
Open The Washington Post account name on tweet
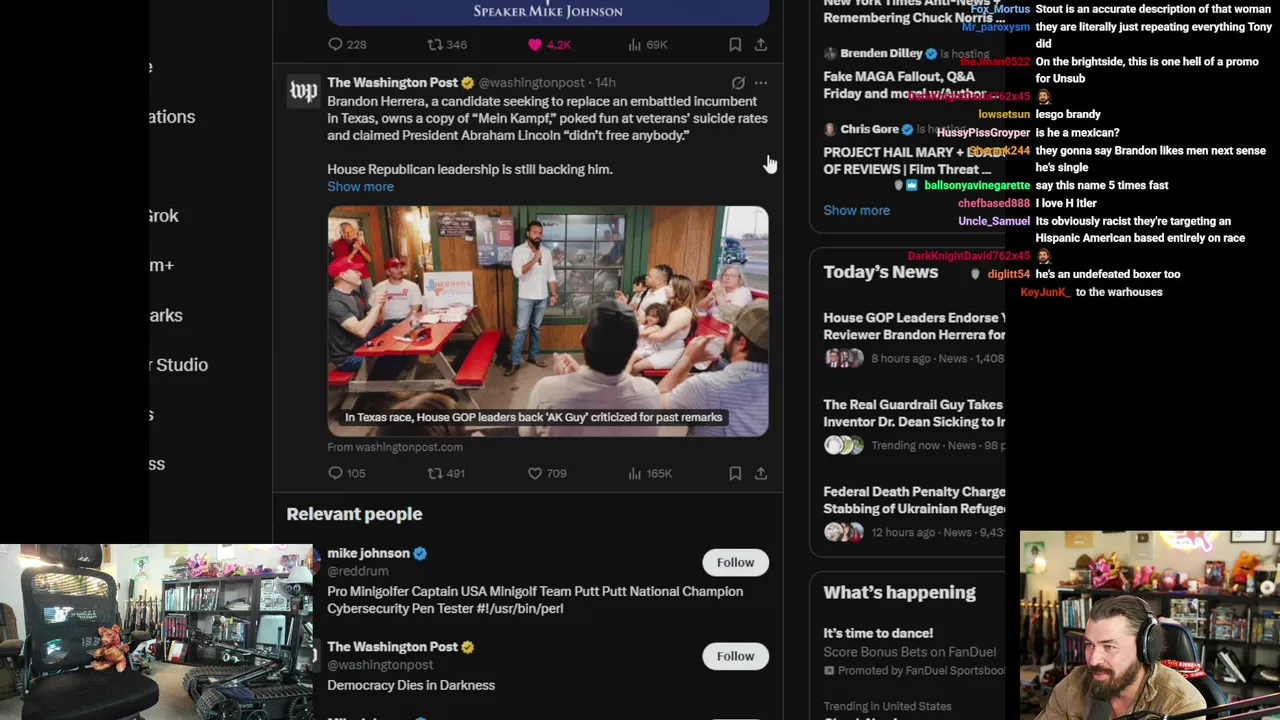pos(392,82)
